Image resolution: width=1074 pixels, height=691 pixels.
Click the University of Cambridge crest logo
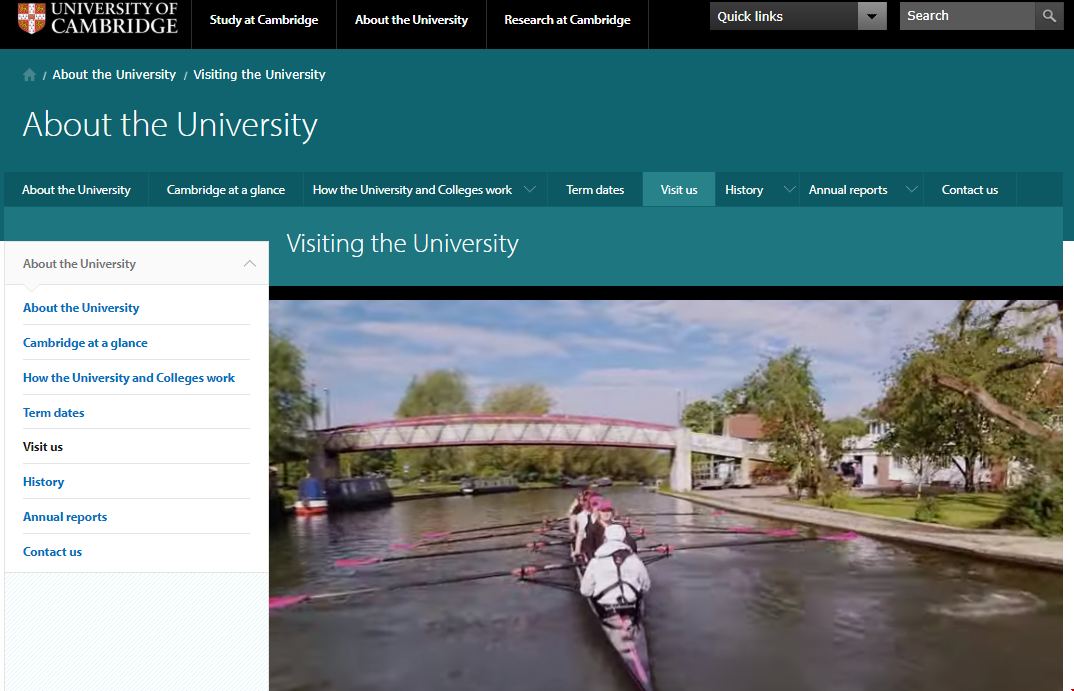tap(31, 19)
